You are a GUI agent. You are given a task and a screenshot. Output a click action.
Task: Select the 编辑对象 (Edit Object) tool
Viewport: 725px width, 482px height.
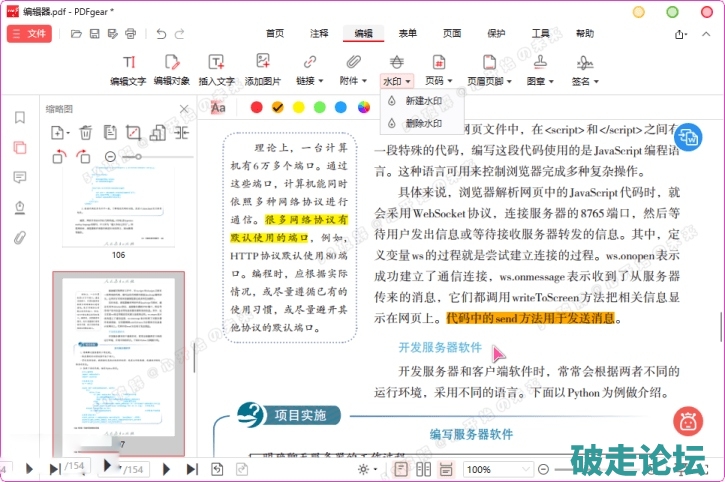click(x=171, y=68)
